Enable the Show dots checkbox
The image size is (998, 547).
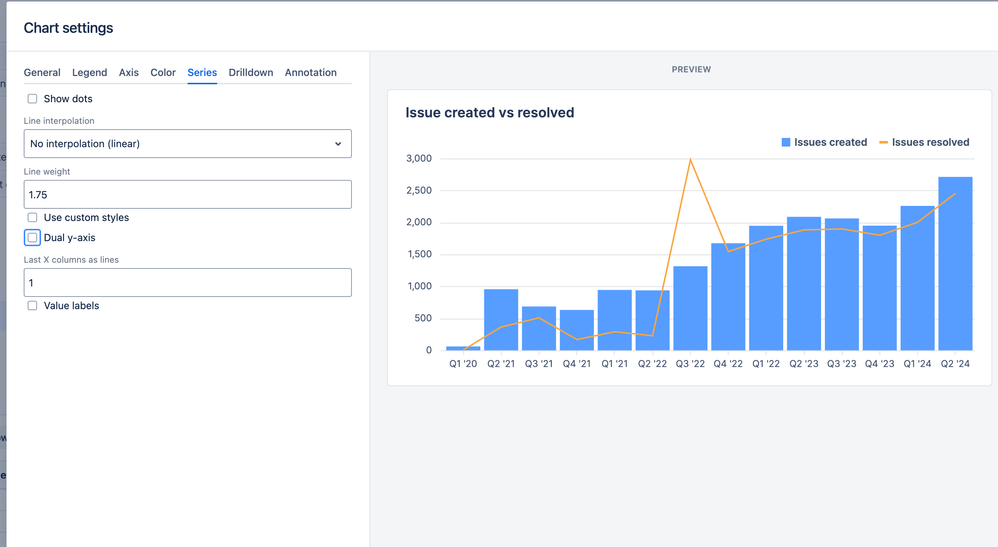[x=32, y=99]
